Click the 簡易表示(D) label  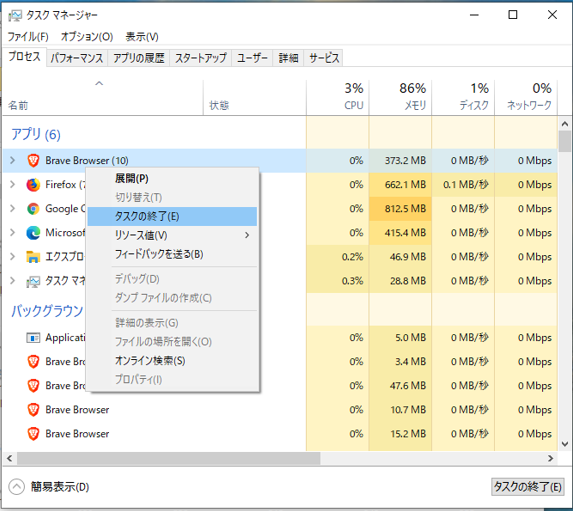pyautogui.click(x=60, y=487)
